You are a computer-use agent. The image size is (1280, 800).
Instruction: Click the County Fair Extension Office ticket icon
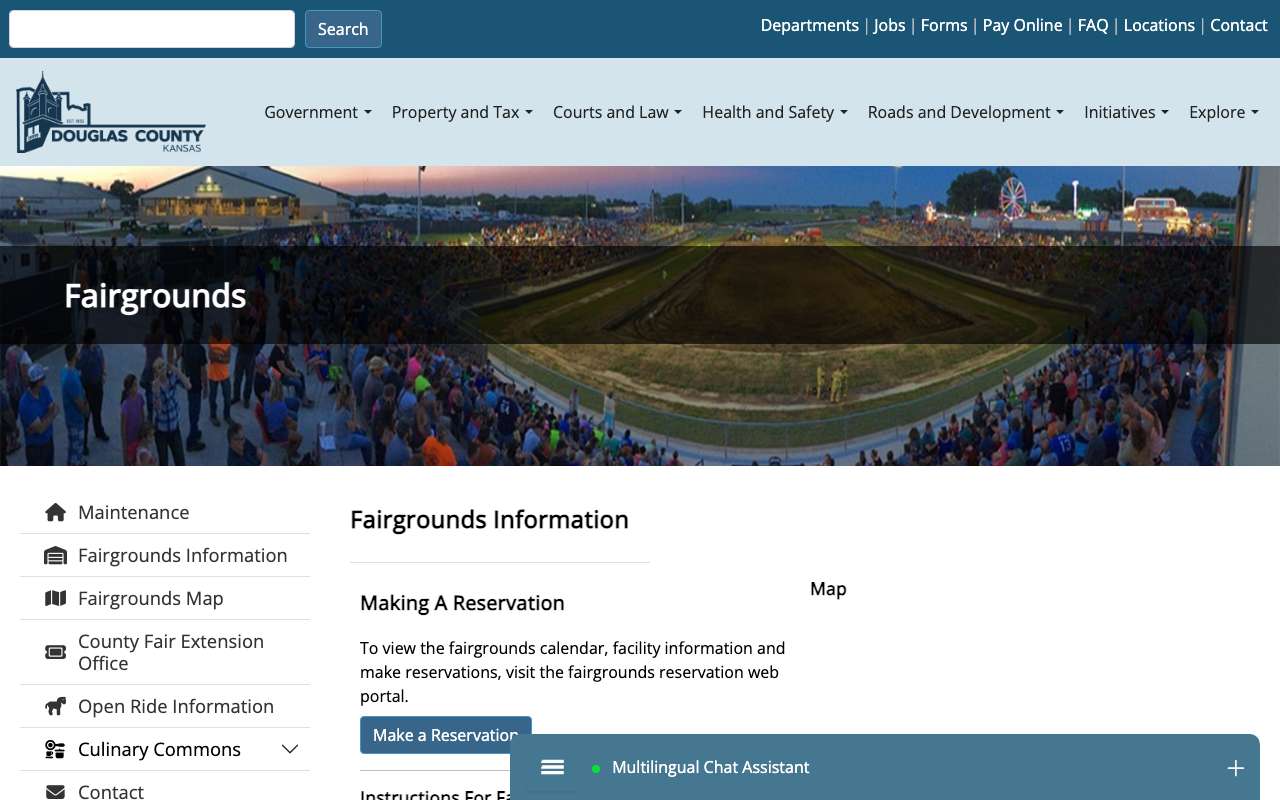tap(56, 652)
